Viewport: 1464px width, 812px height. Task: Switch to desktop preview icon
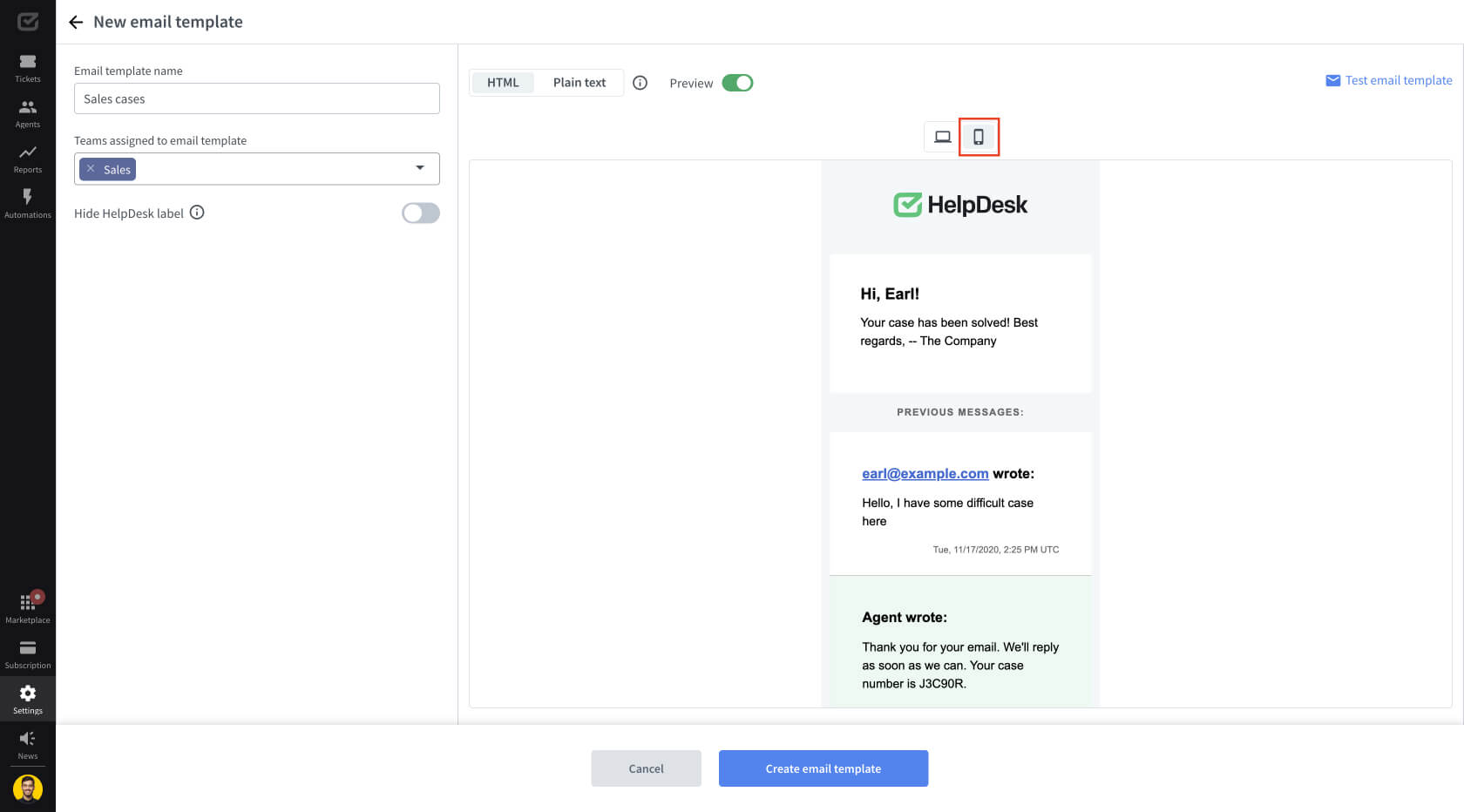[942, 137]
